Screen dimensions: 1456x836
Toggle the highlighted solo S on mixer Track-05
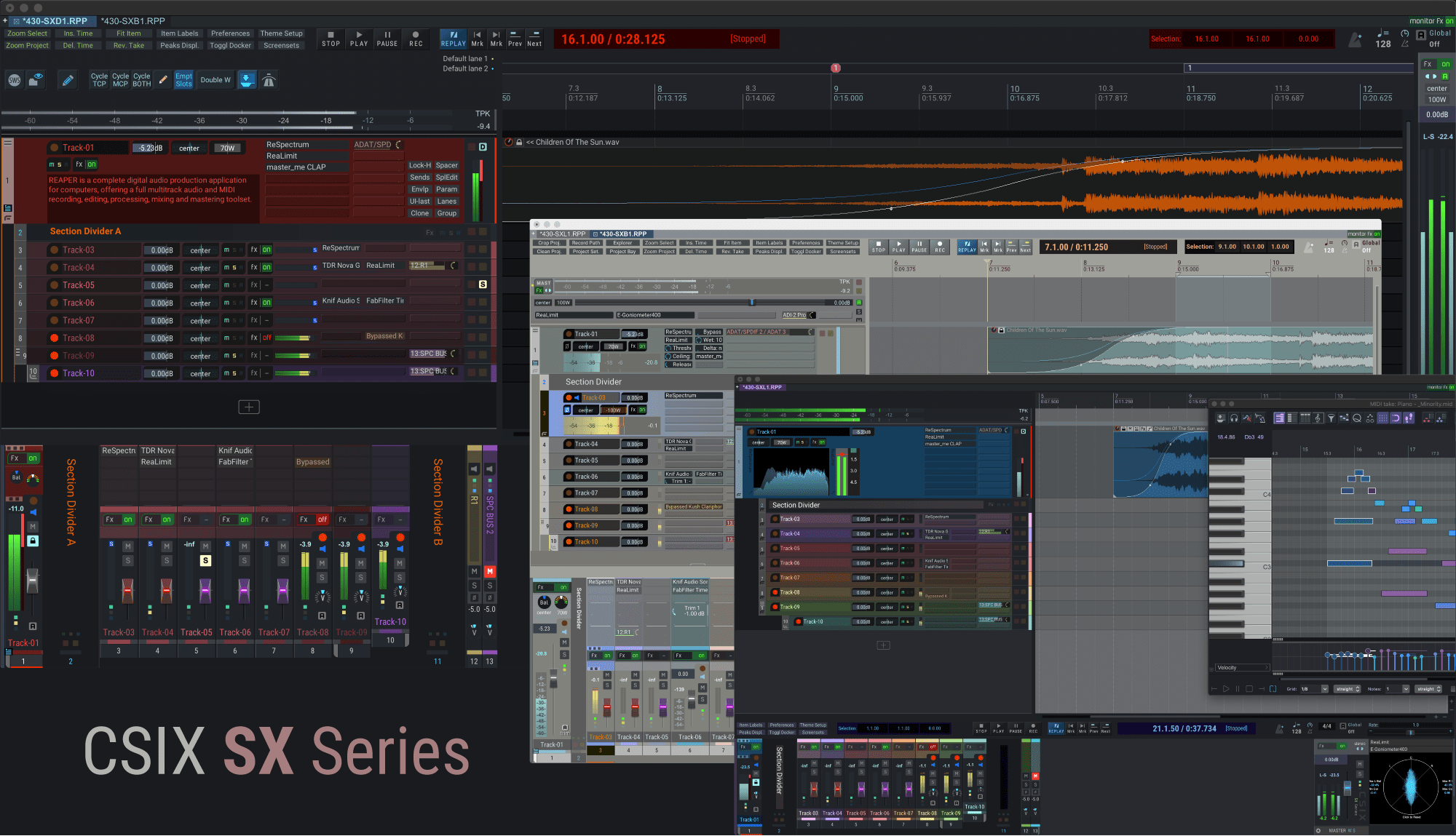[x=205, y=560]
